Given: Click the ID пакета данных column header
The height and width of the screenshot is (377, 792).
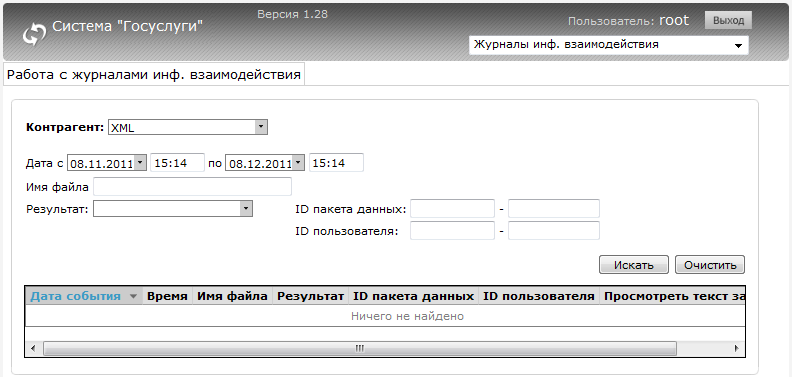Looking at the screenshot, I should point(414,296).
